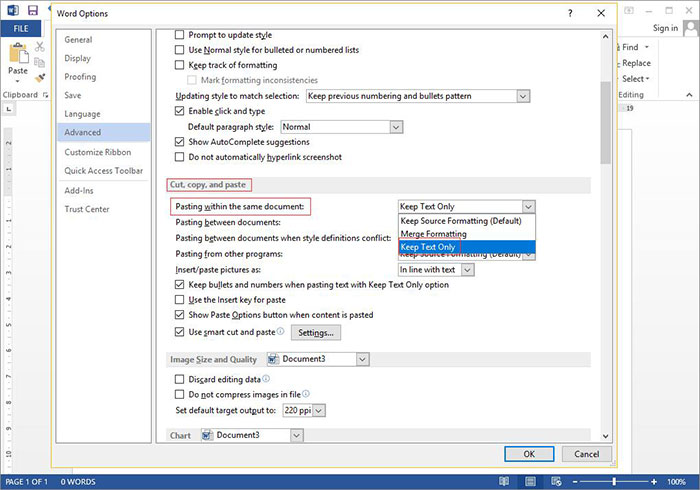The width and height of the screenshot is (700, 490).
Task: Toggle Use smart cut and paste checkbox
Action: [x=179, y=332]
